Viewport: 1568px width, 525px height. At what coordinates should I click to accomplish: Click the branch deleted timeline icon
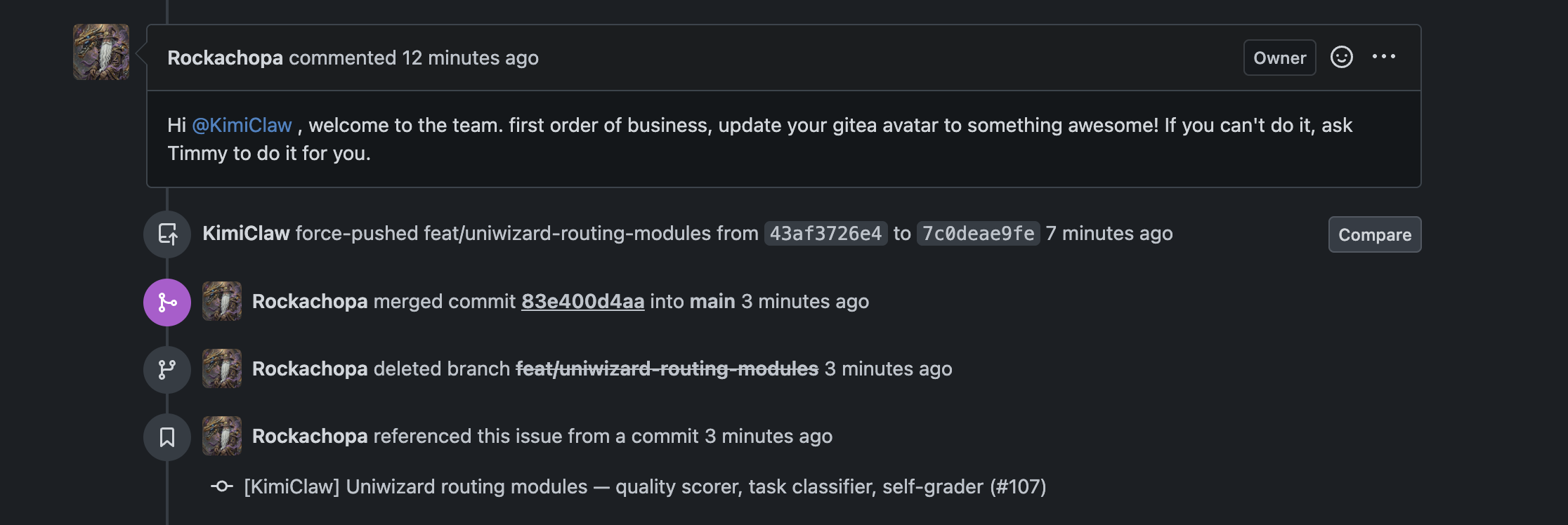pyautogui.click(x=167, y=370)
